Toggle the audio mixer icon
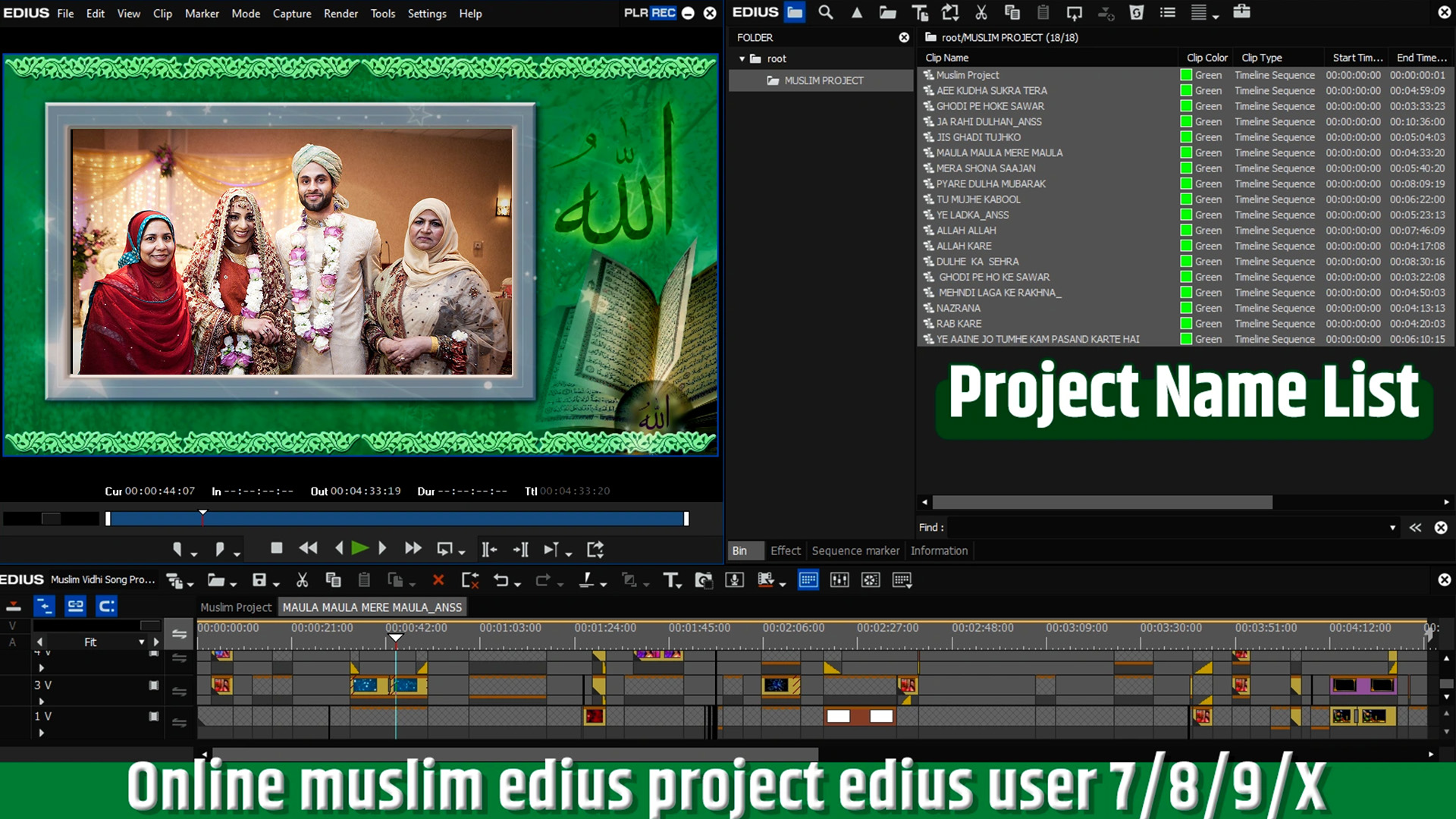The width and height of the screenshot is (1456, 819). pos(839,580)
